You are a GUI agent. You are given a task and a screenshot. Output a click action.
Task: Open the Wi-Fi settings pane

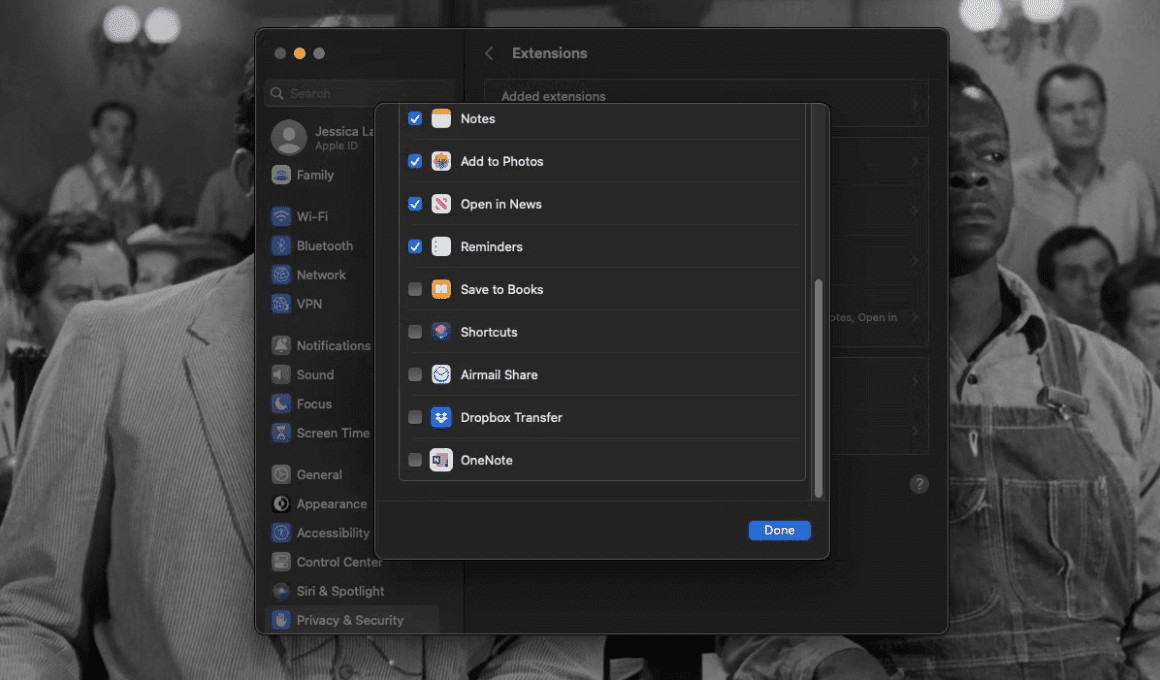tap(311, 216)
